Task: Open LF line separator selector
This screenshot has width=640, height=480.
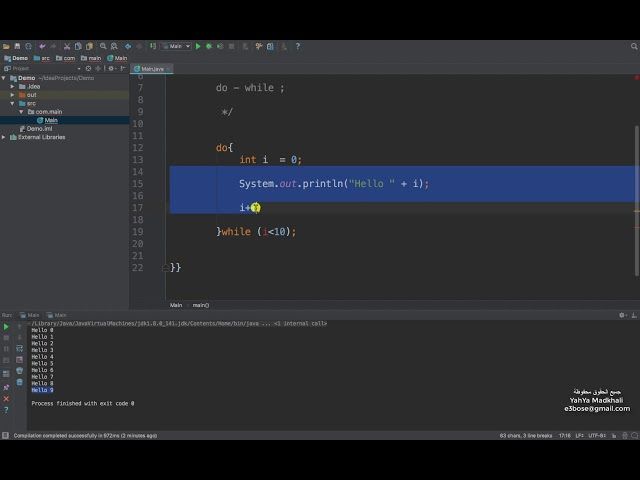Action: point(579,436)
